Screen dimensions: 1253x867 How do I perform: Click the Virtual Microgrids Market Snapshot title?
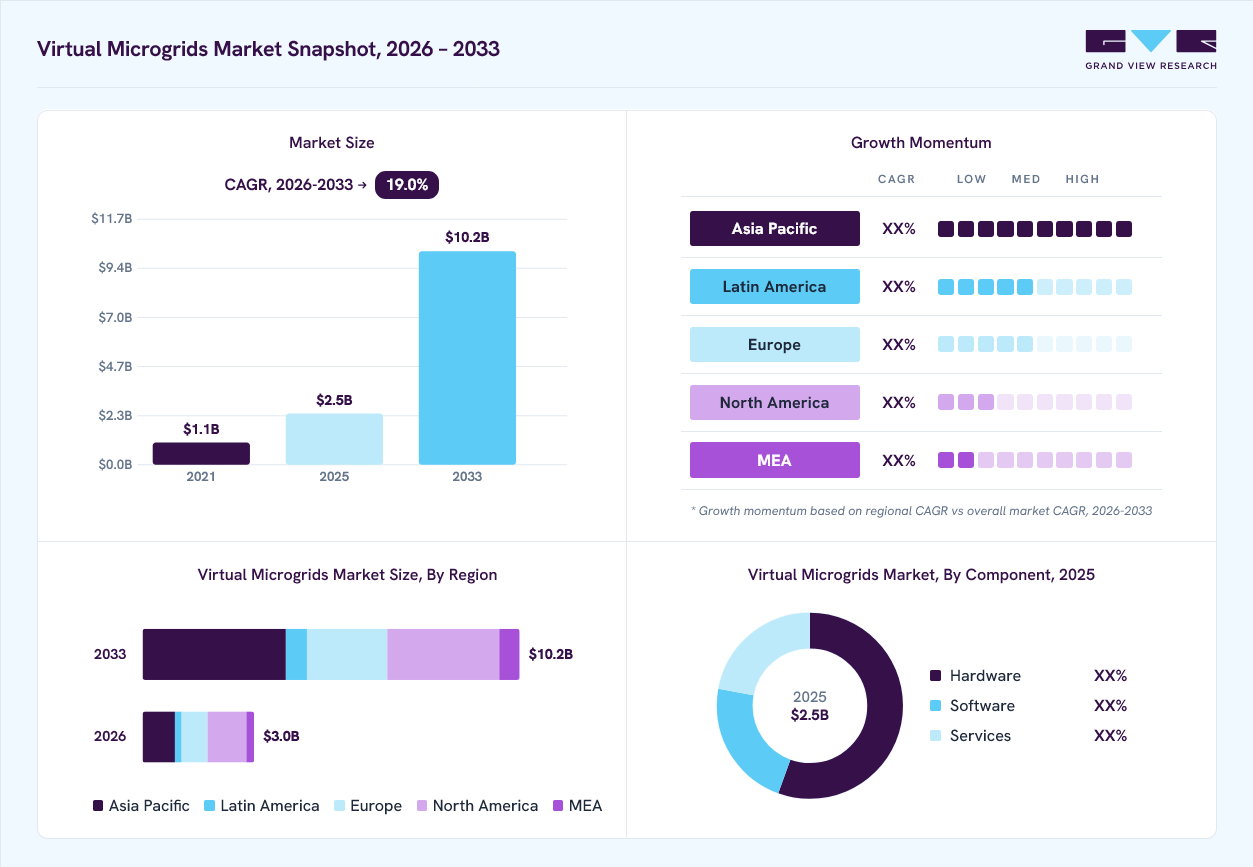tap(268, 49)
